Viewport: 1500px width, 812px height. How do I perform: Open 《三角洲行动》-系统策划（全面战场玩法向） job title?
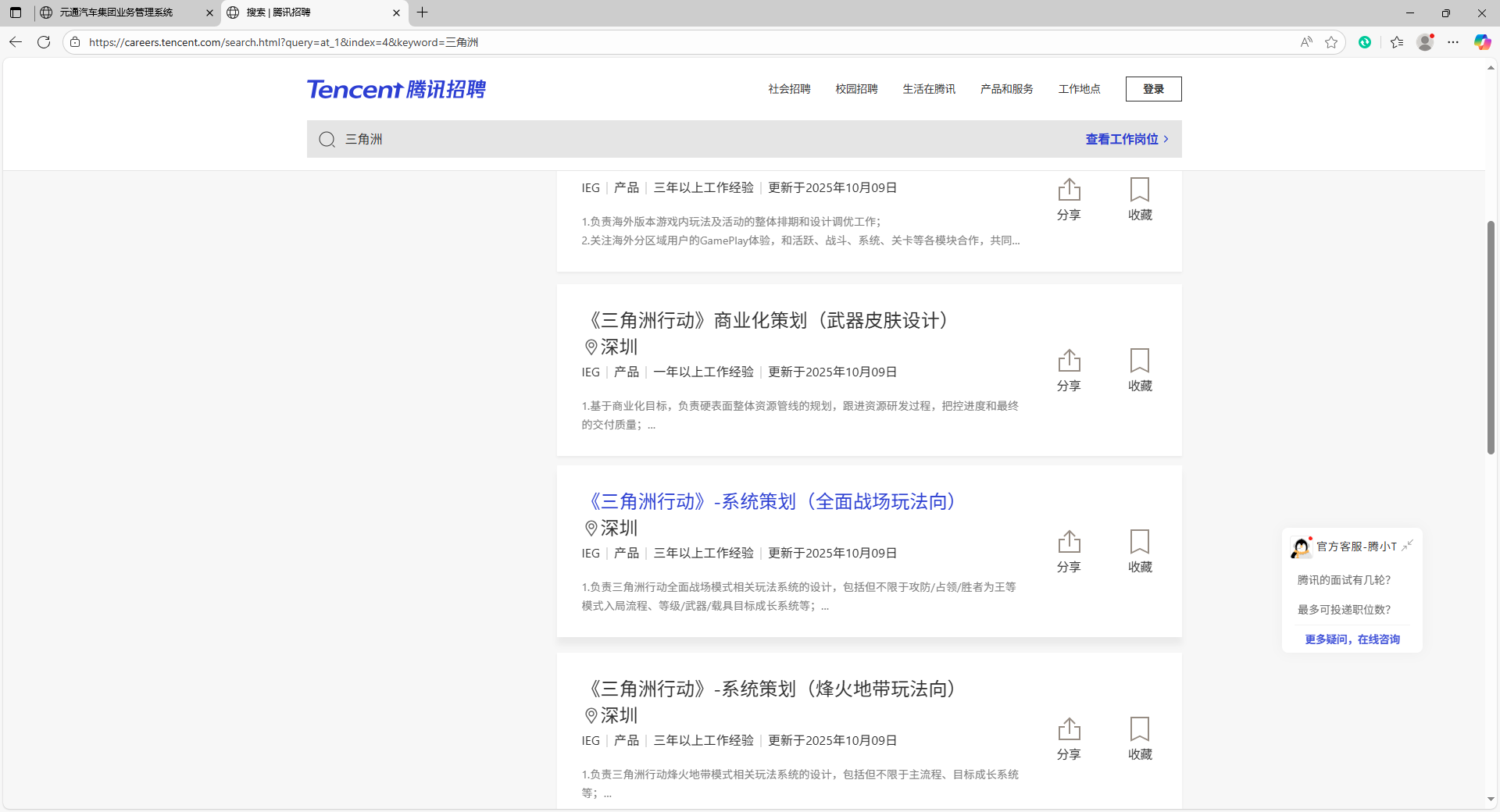tap(771, 501)
